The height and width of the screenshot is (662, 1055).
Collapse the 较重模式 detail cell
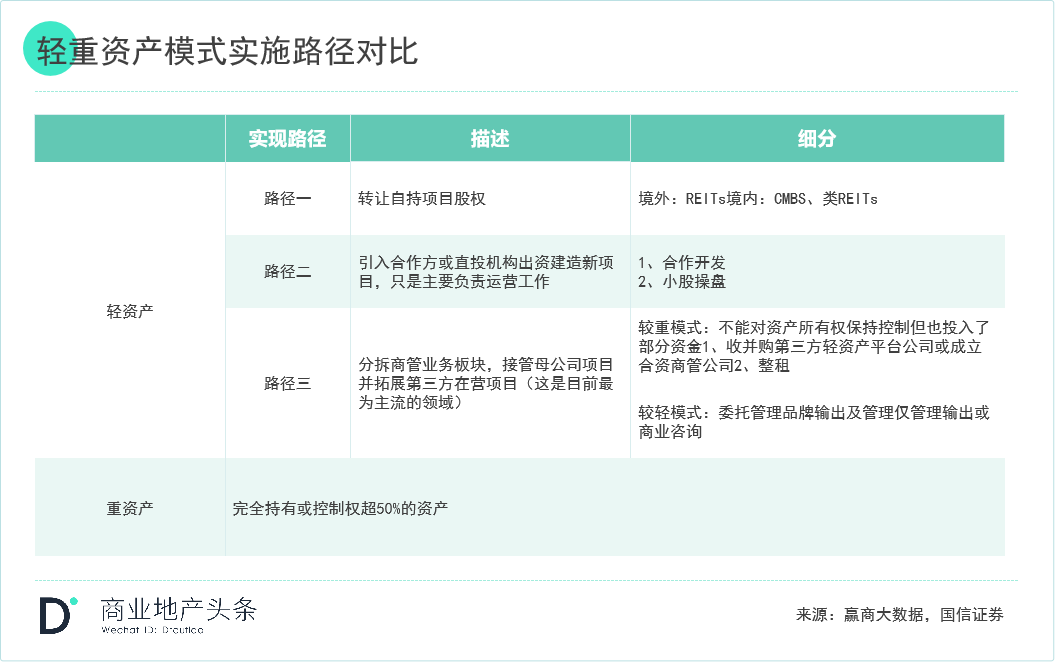pos(815,345)
